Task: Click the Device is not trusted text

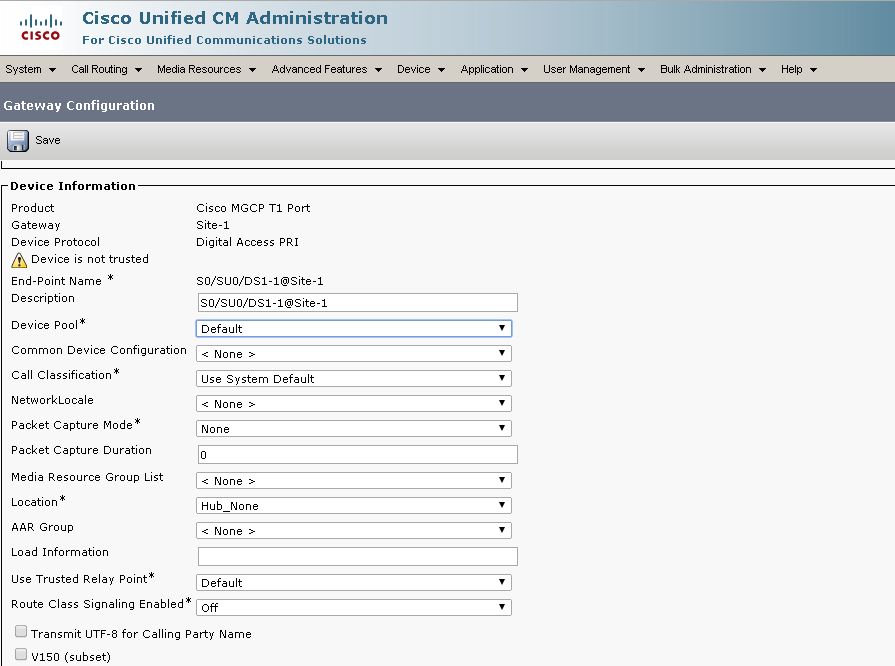Action: (x=90, y=259)
